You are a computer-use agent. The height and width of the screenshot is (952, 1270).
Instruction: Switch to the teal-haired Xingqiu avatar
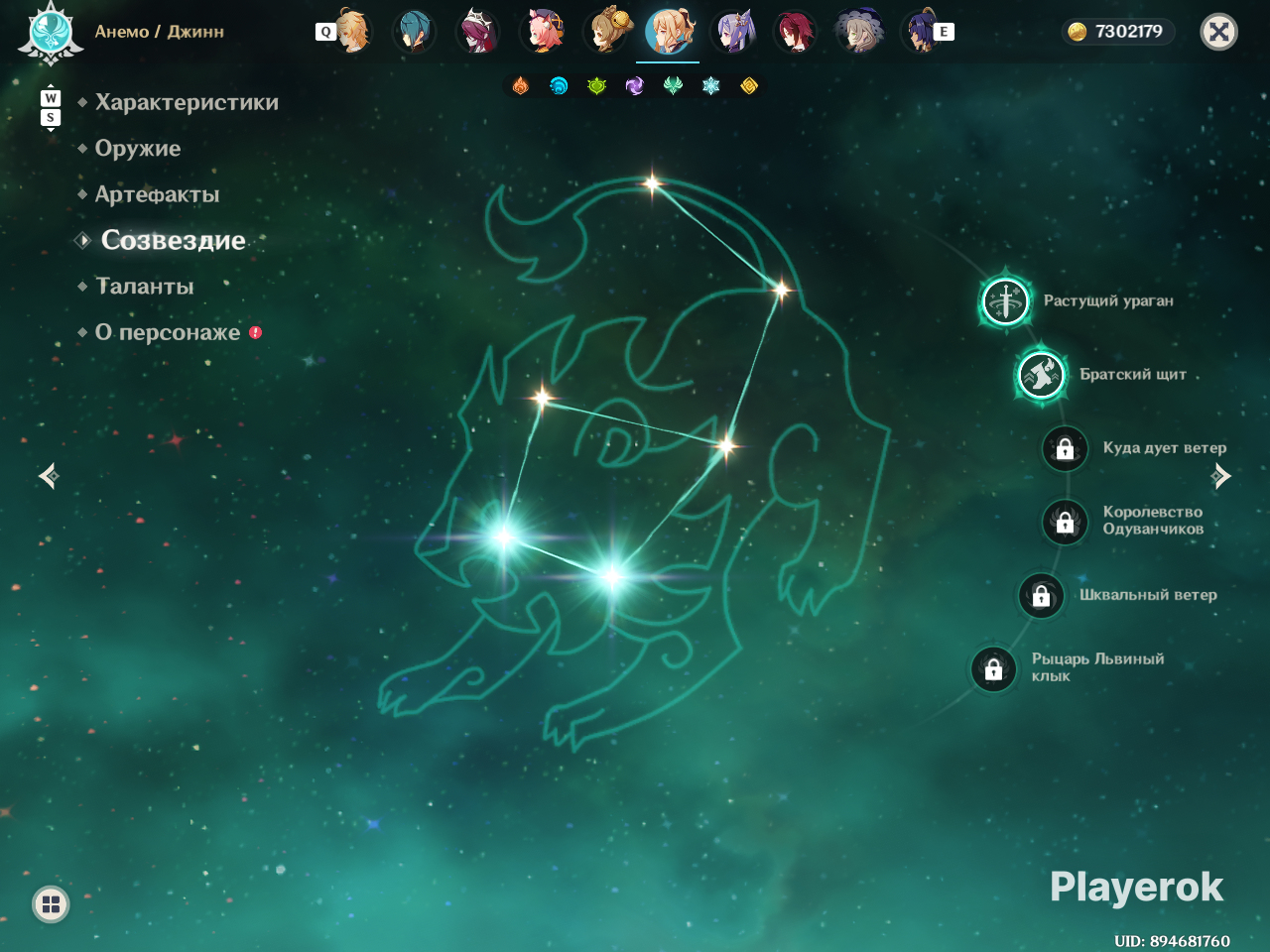pyautogui.click(x=414, y=32)
